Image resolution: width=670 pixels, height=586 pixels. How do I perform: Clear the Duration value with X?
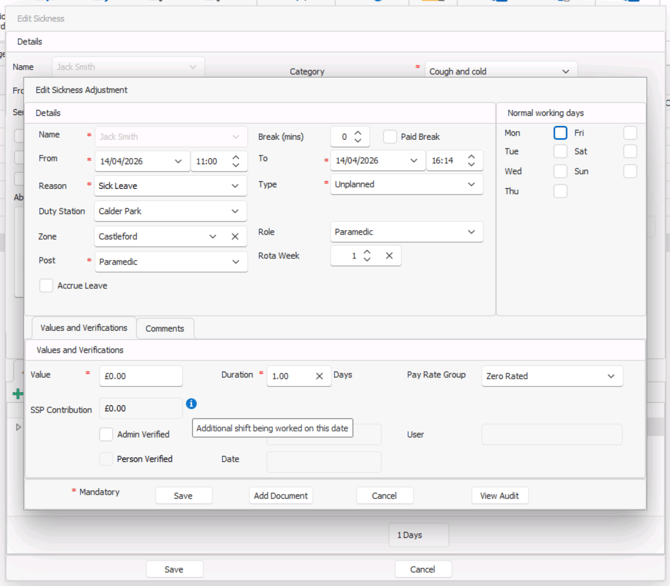tap(320, 376)
